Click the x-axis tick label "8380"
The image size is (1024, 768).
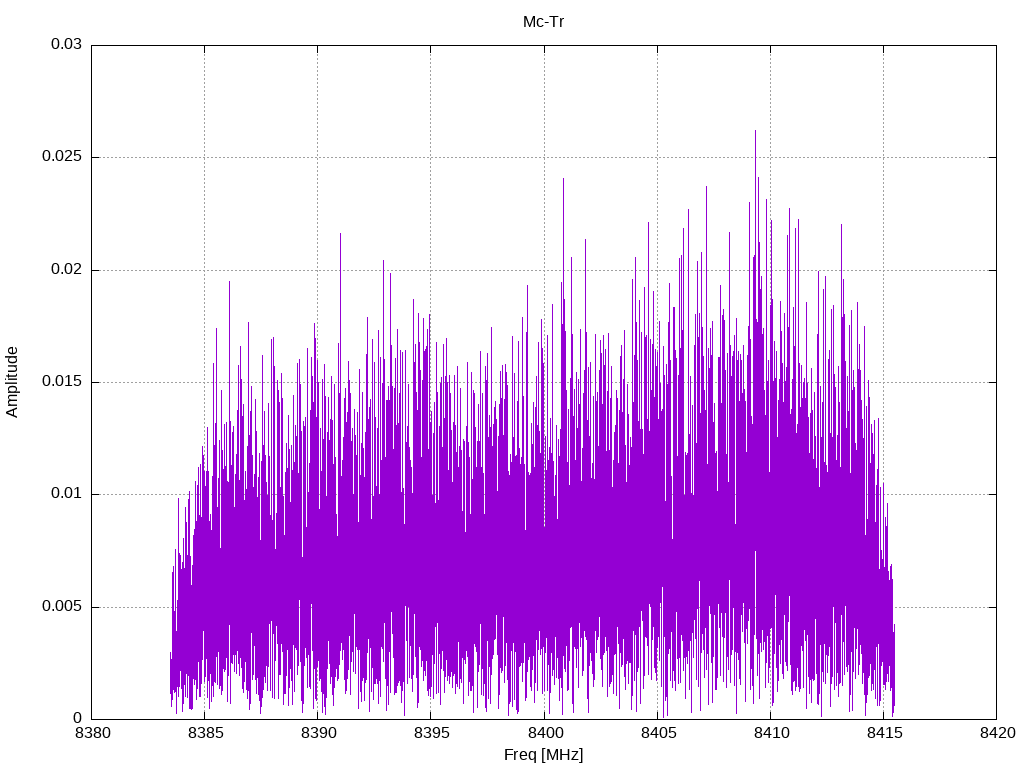92,733
